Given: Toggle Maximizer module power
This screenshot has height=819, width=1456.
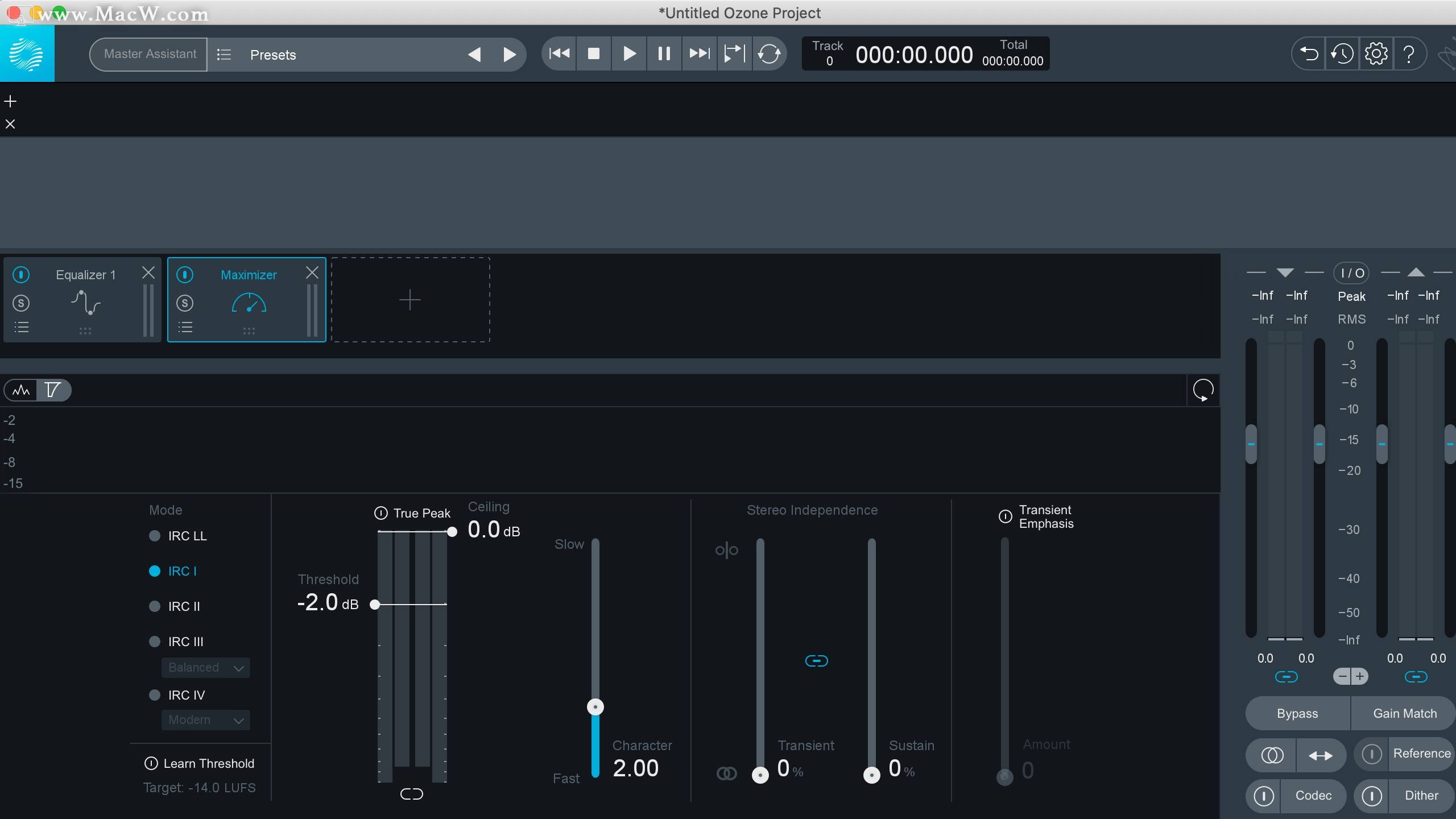Looking at the screenshot, I should click(x=185, y=275).
